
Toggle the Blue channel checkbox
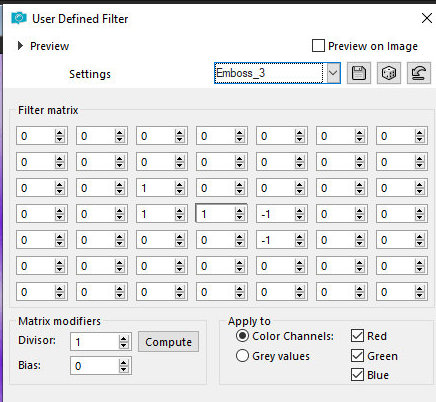coord(357,375)
